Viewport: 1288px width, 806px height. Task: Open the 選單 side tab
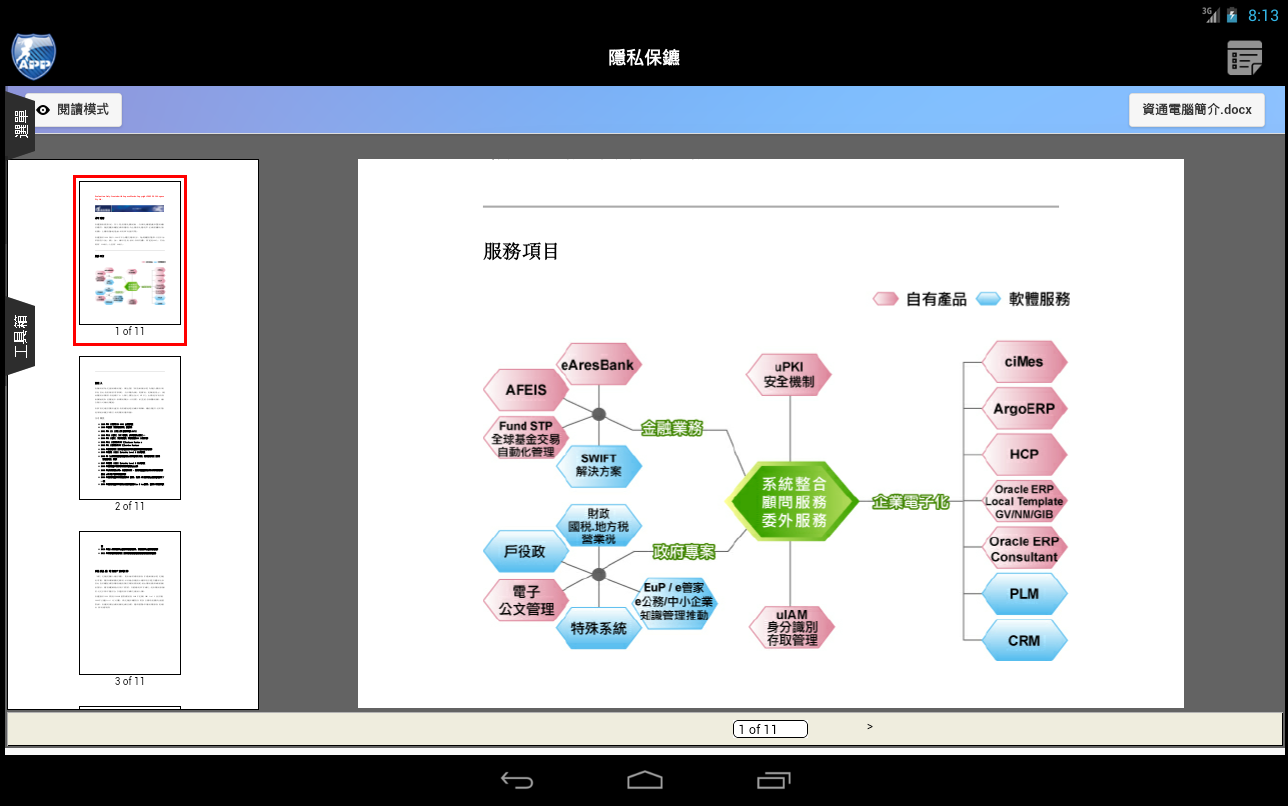point(20,124)
